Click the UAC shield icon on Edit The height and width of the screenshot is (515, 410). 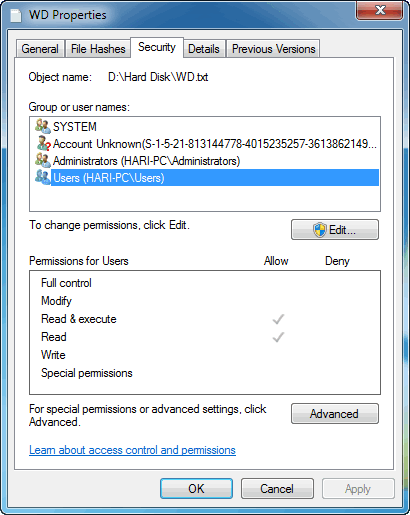[x=320, y=230]
